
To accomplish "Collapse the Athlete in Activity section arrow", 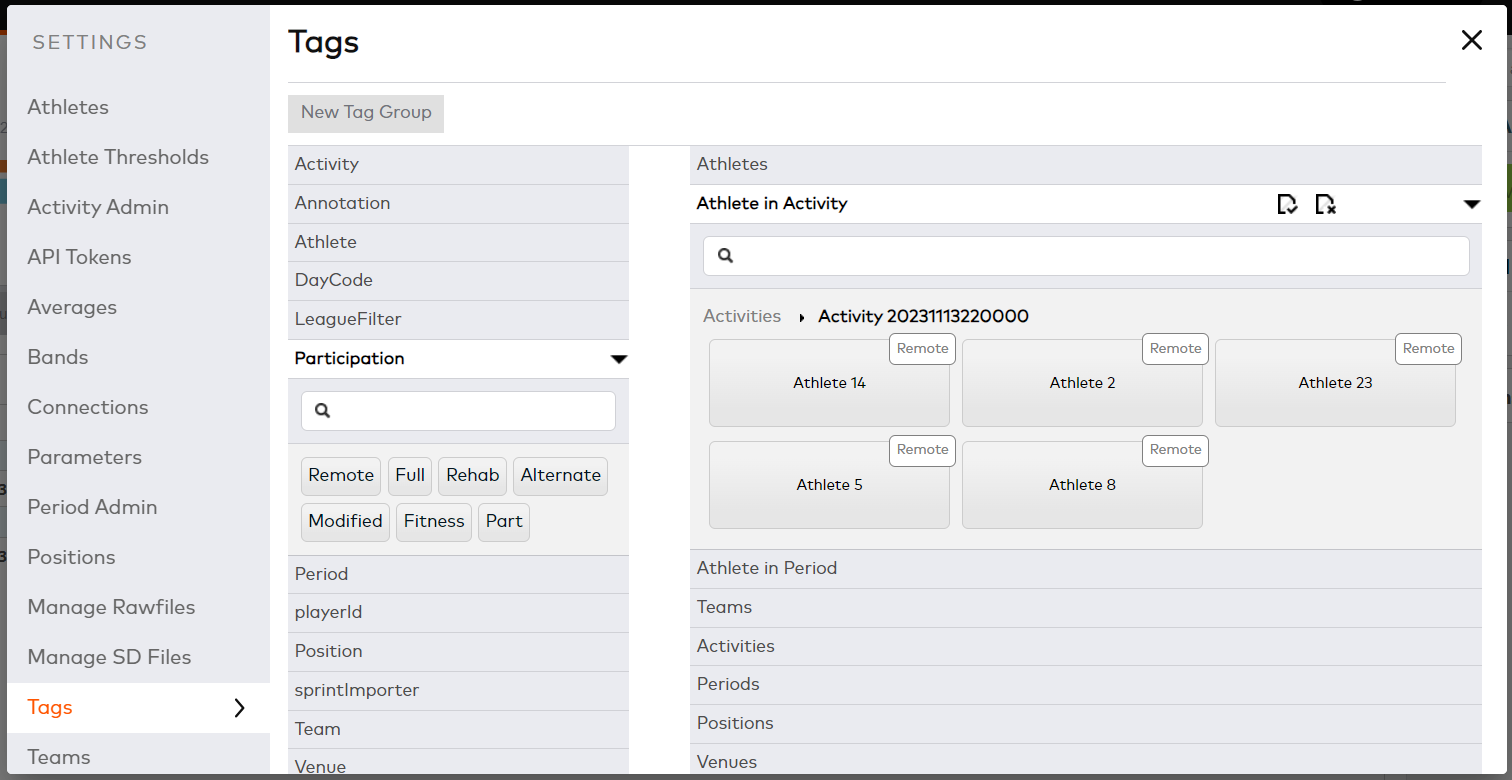I will click(1471, 203).
